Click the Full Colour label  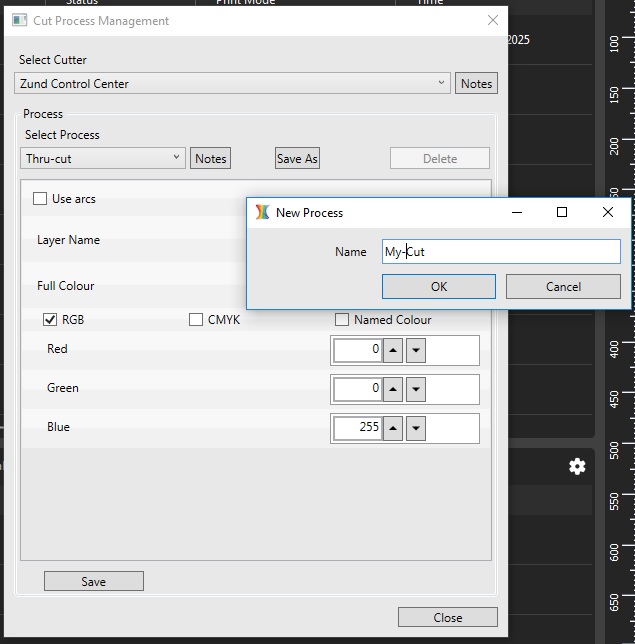tap(66, 286)
